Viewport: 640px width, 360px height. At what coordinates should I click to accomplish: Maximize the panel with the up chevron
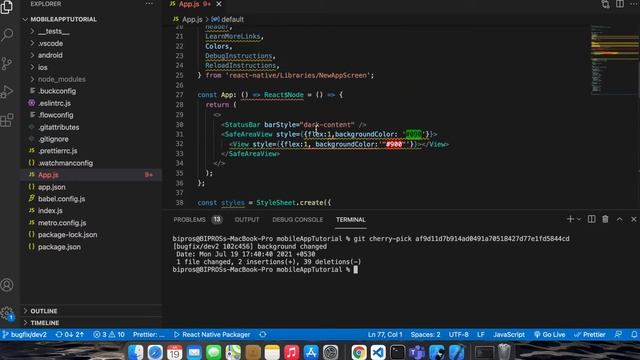pos(620,219)
